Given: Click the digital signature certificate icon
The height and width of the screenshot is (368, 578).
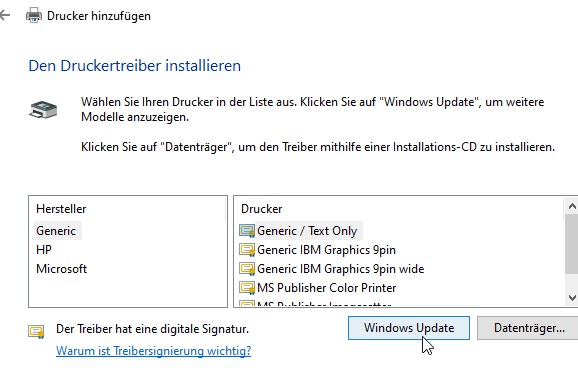Looking at the screenshot, I should coord(36,331).
